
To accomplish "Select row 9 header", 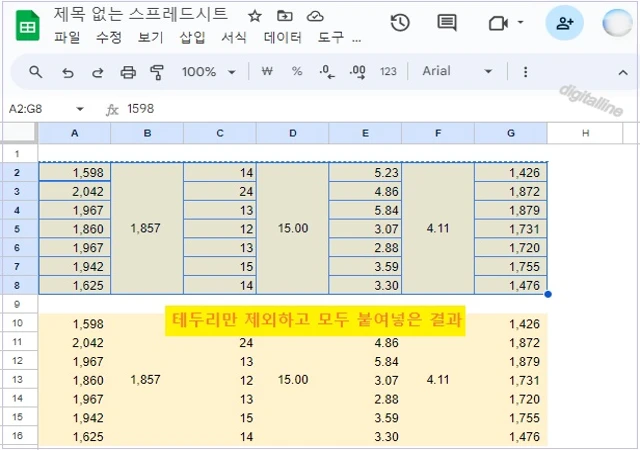I will point(17,304).
